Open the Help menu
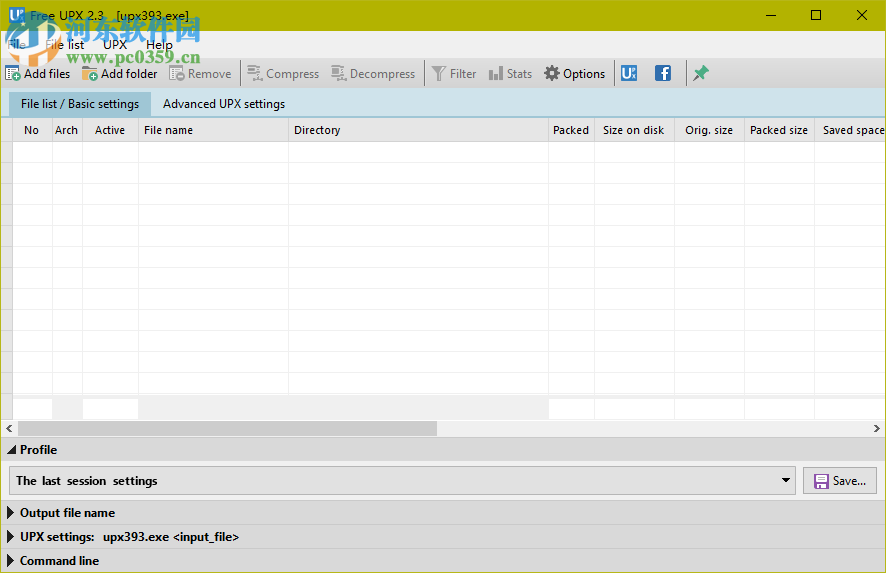886x573 pixels. 159,45
